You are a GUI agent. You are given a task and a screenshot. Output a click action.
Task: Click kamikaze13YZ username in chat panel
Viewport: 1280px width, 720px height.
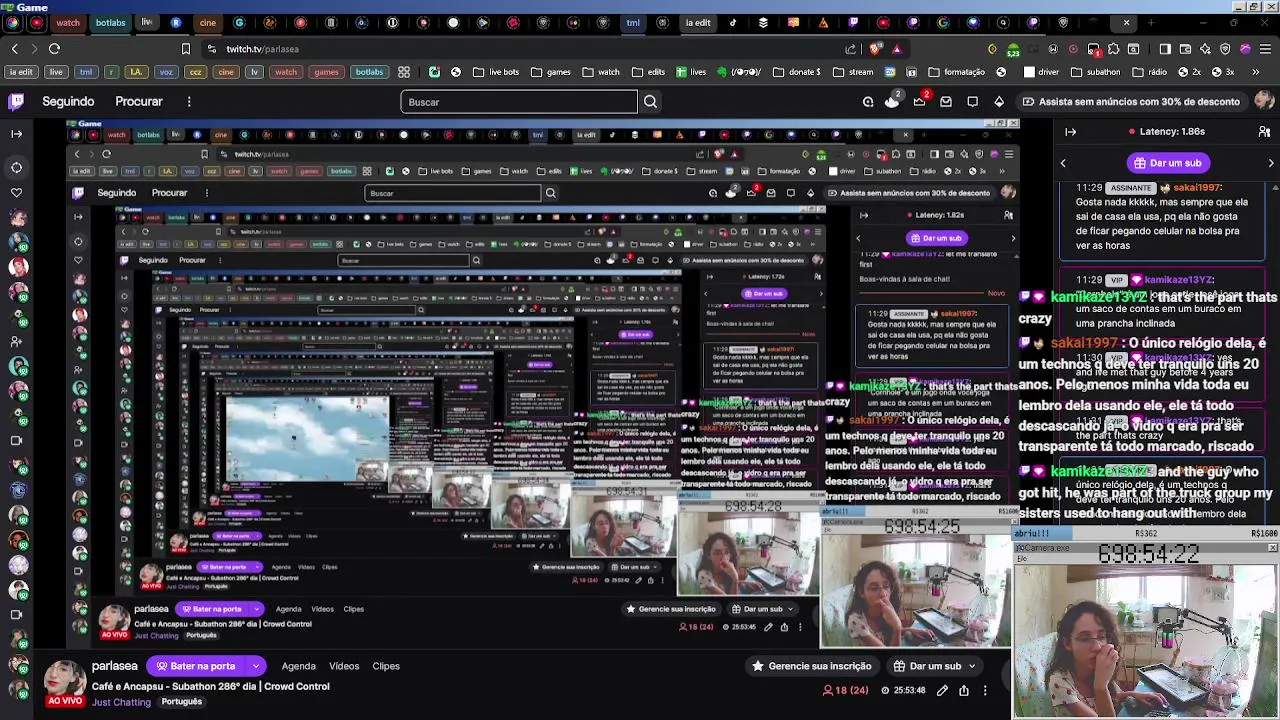coord(1179,280)
